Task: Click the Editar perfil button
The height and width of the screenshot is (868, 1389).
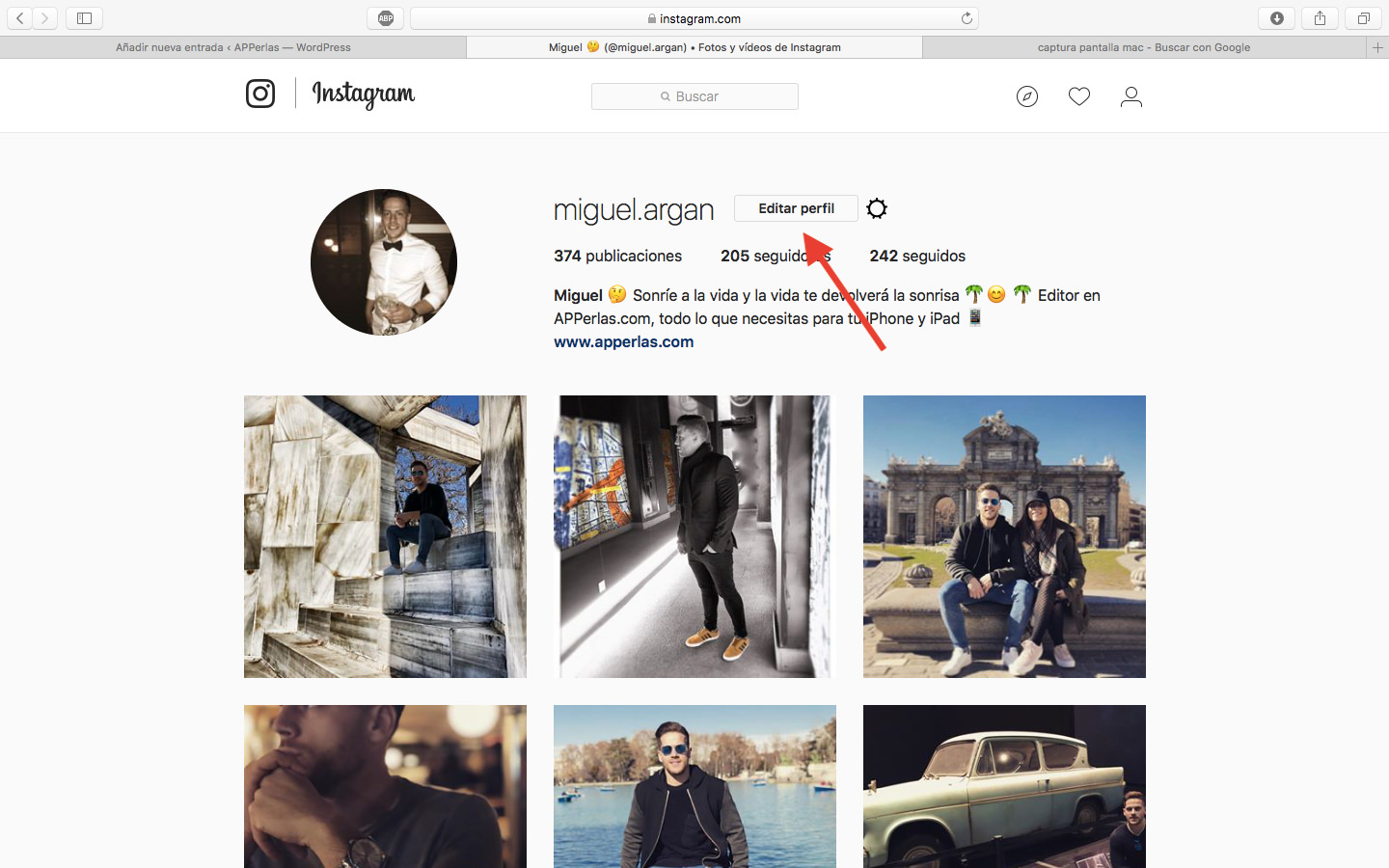Action: coord(796,208)
